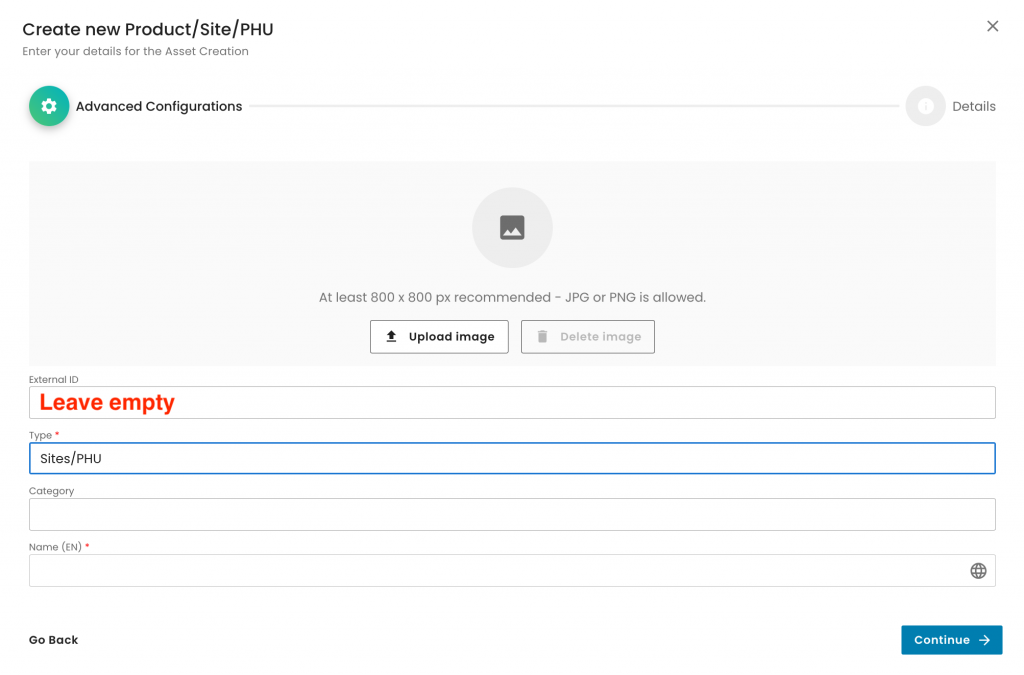Image resolution: width=1024 pixels, height=675 pixels.
Task: Open language options via the globe icon
Action: [978, 571]
